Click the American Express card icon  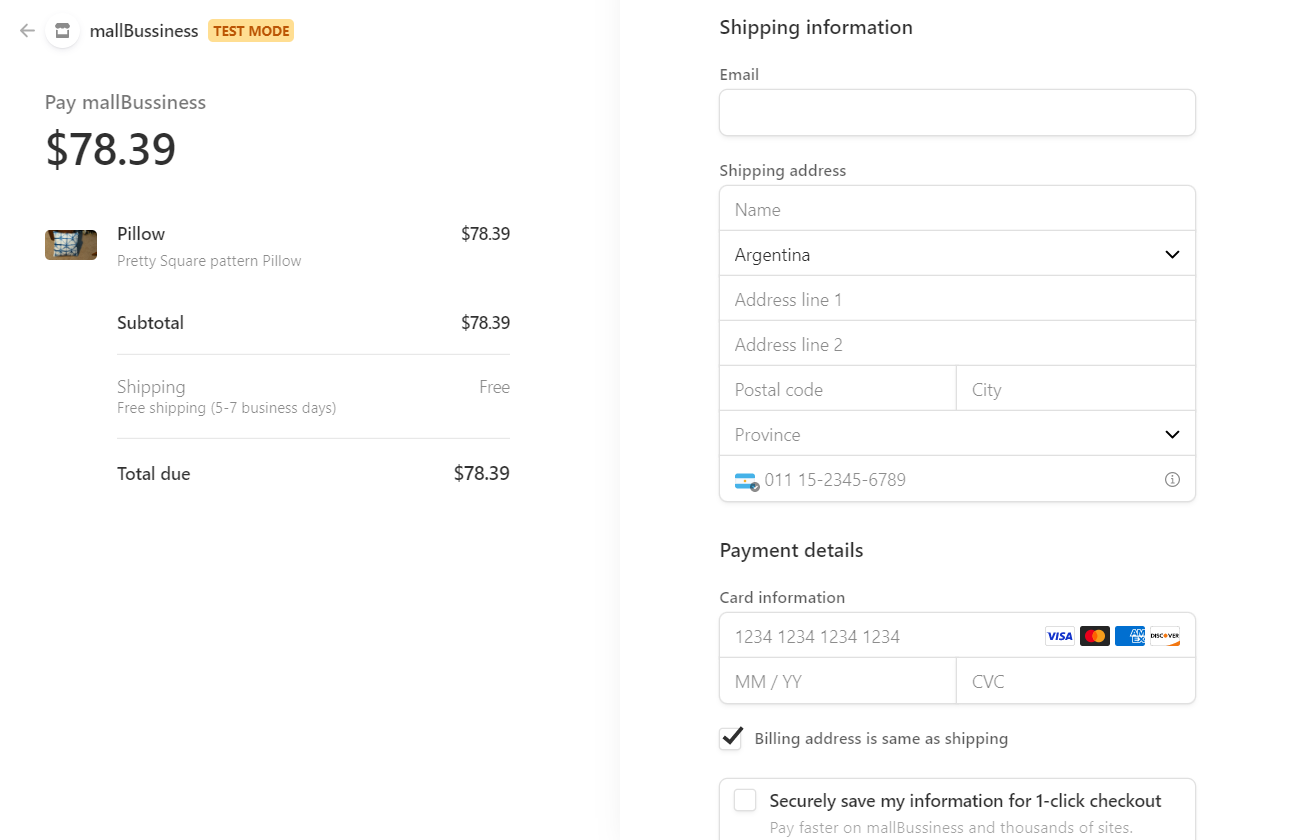1129,636
